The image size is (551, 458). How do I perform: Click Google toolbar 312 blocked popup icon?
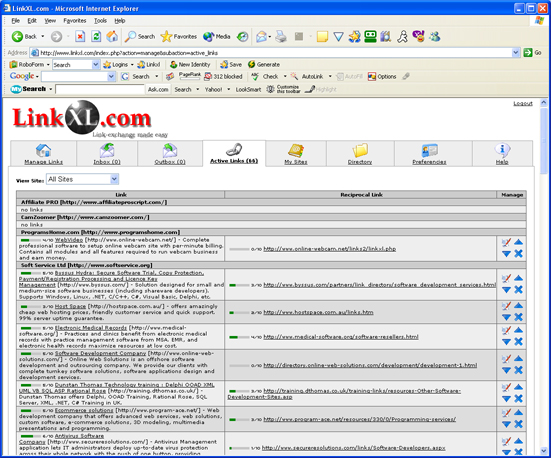(x=223, y=76)
